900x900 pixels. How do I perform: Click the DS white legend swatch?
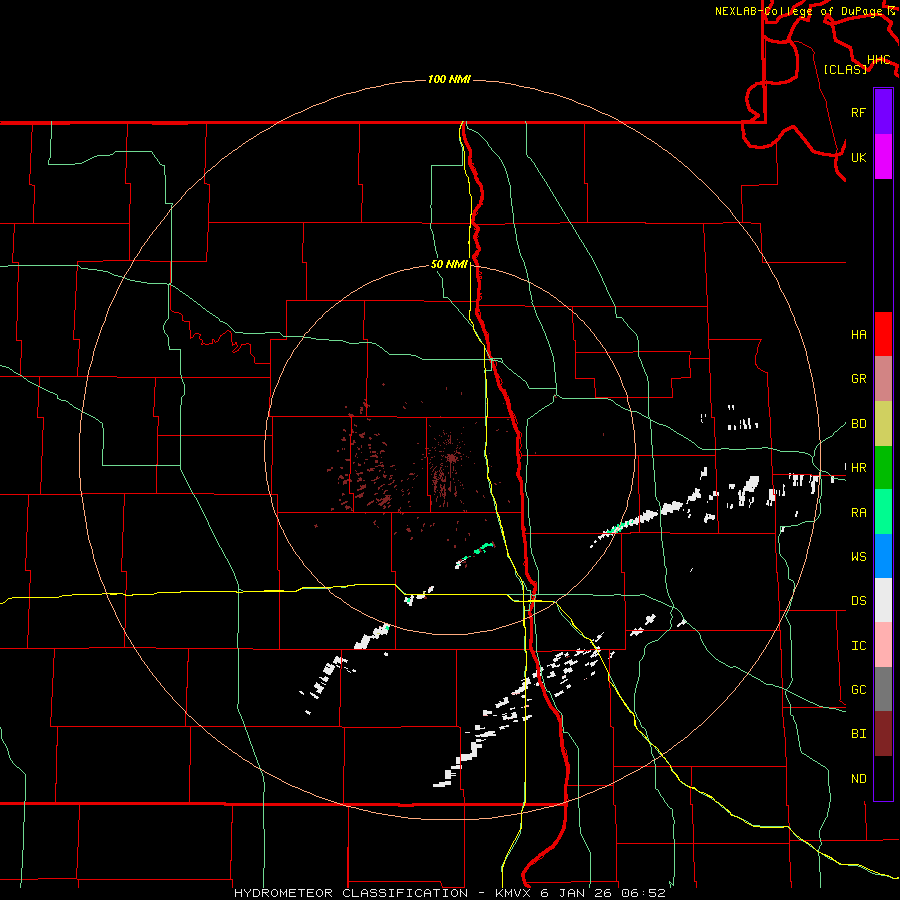(883, 600)
